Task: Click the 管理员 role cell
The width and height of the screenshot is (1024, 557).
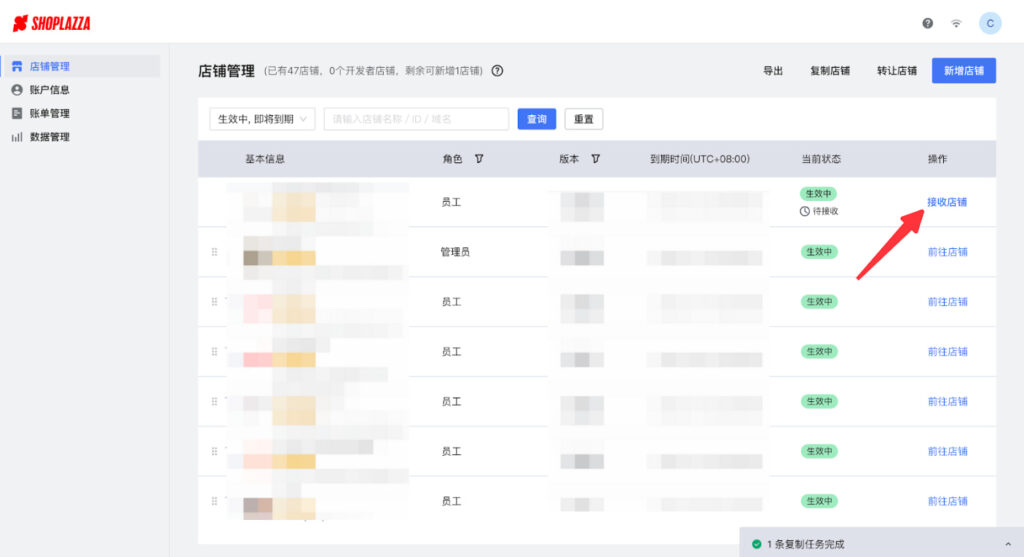Action: point(455,252)
